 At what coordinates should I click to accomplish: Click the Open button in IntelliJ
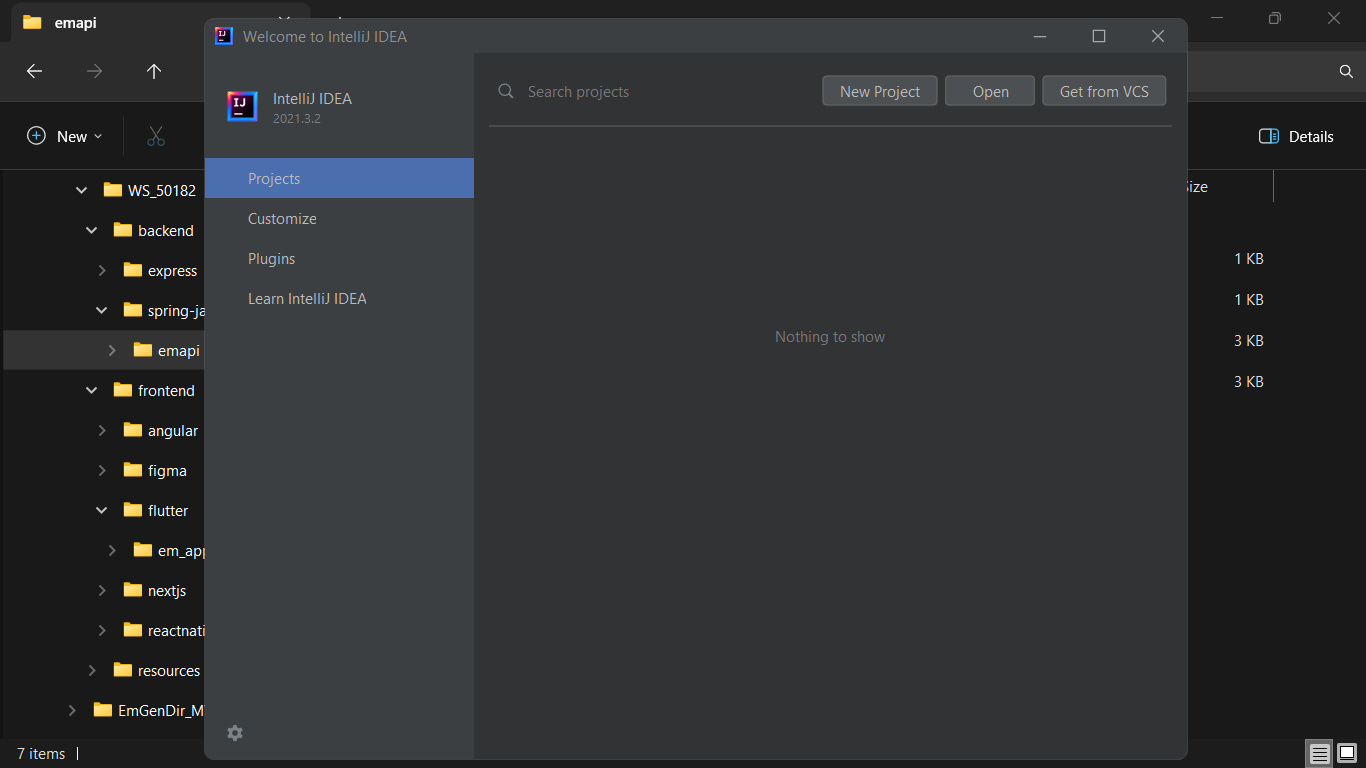990,91
